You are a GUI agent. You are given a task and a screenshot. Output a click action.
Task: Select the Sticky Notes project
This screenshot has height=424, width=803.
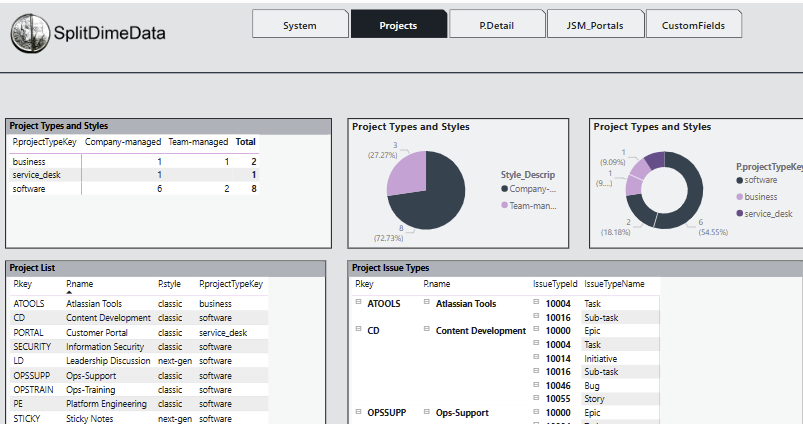click(x=90, y=418)
